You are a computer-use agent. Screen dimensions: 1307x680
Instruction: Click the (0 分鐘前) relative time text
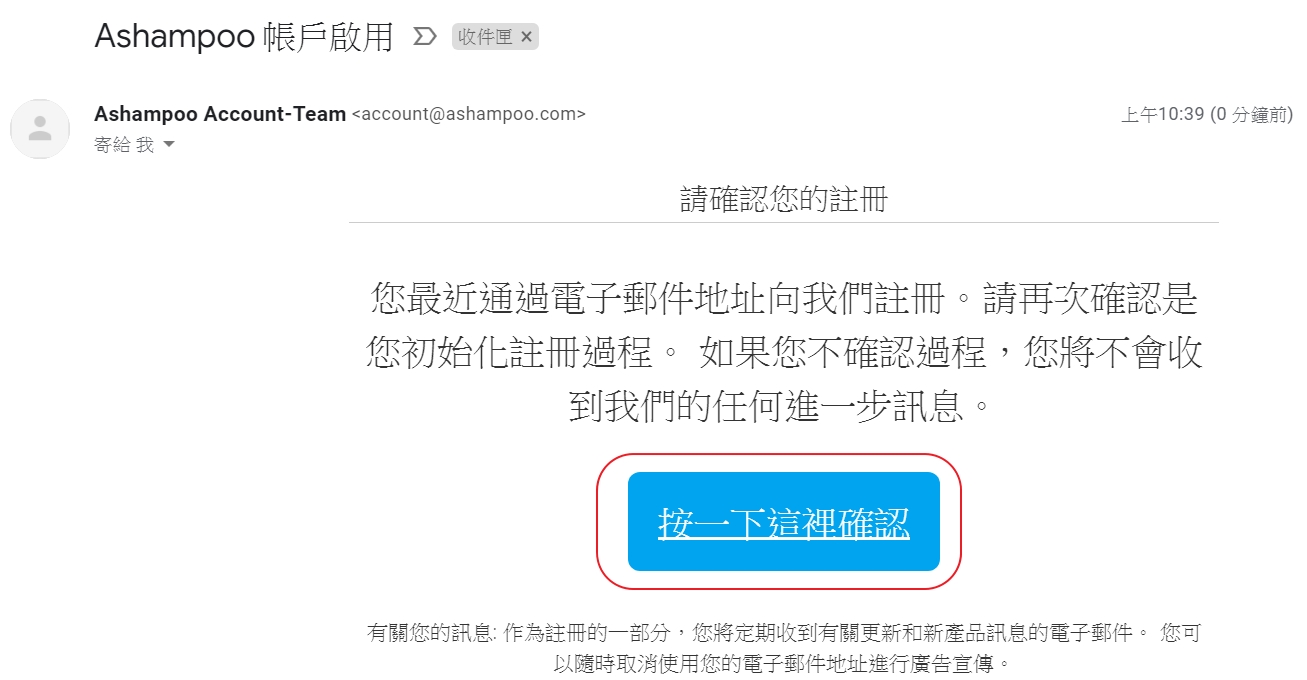point(1252,115)
